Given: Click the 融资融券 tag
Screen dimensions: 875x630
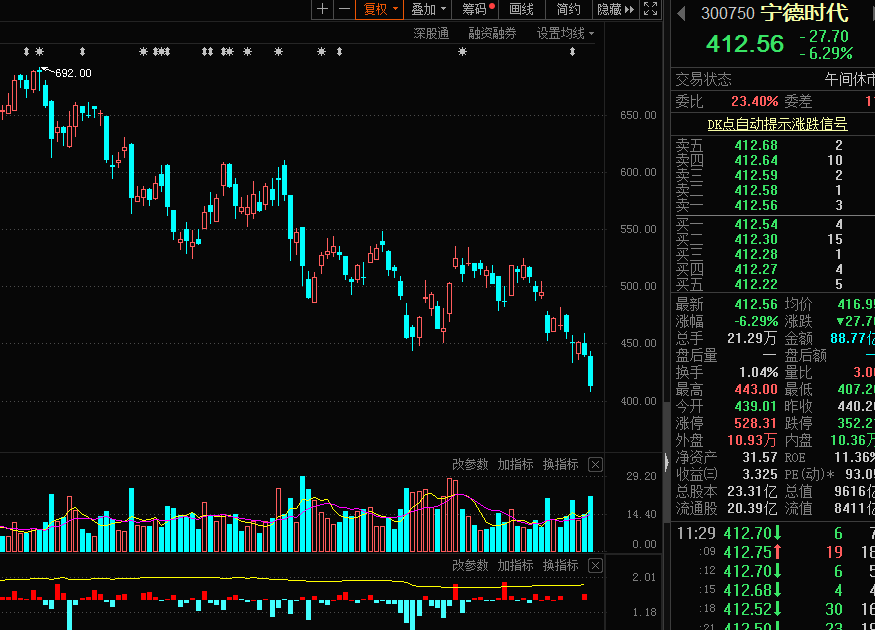Looking at the screenshot, I should [492, 33].
